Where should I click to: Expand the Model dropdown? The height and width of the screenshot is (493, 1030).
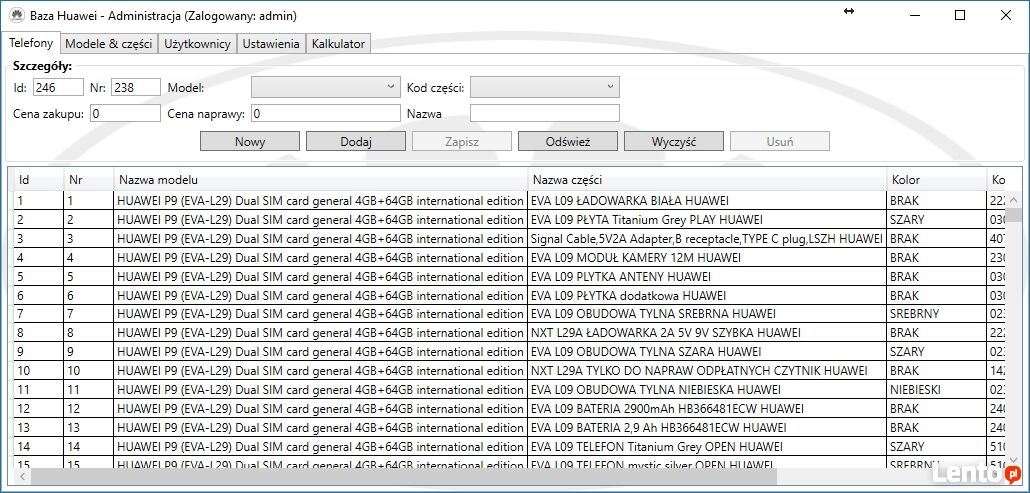tap(325, 87)
